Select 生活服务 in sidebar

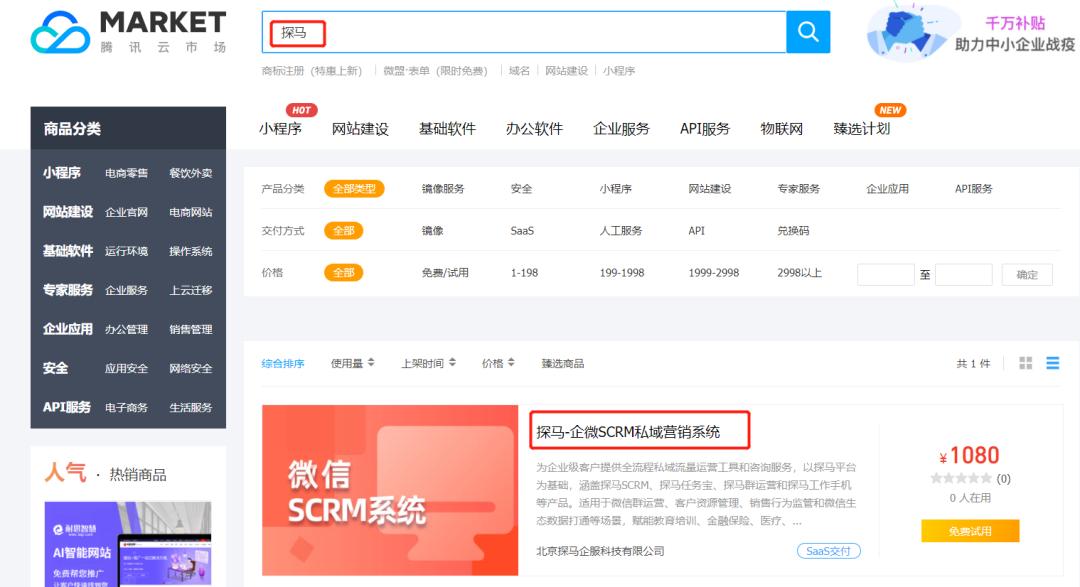click(x=191, y=408)
